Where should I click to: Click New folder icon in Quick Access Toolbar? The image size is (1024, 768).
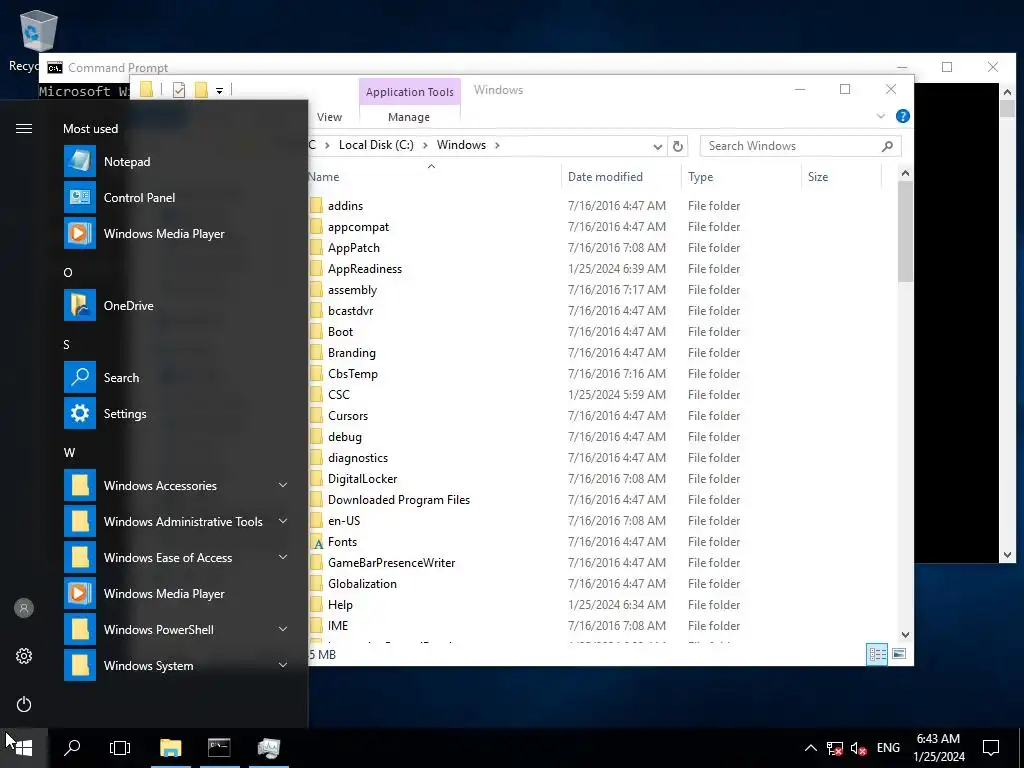click(201, 90)
